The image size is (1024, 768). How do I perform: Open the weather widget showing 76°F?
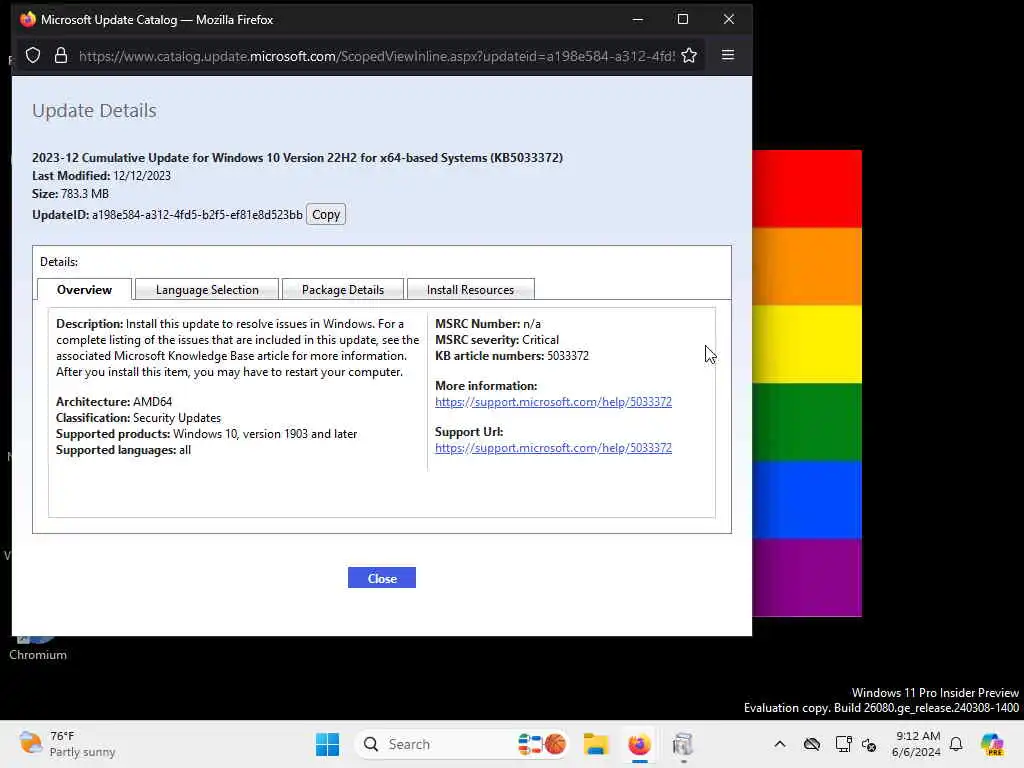coord(67,744)
